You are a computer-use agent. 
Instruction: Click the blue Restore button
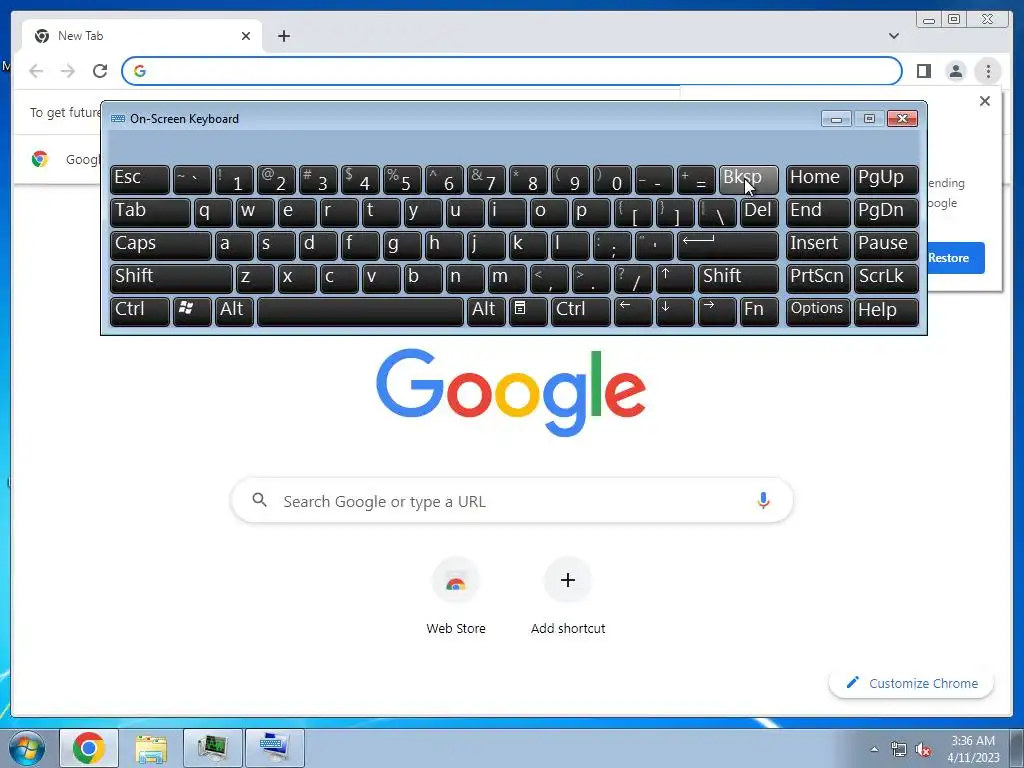(x=955, y=258)
